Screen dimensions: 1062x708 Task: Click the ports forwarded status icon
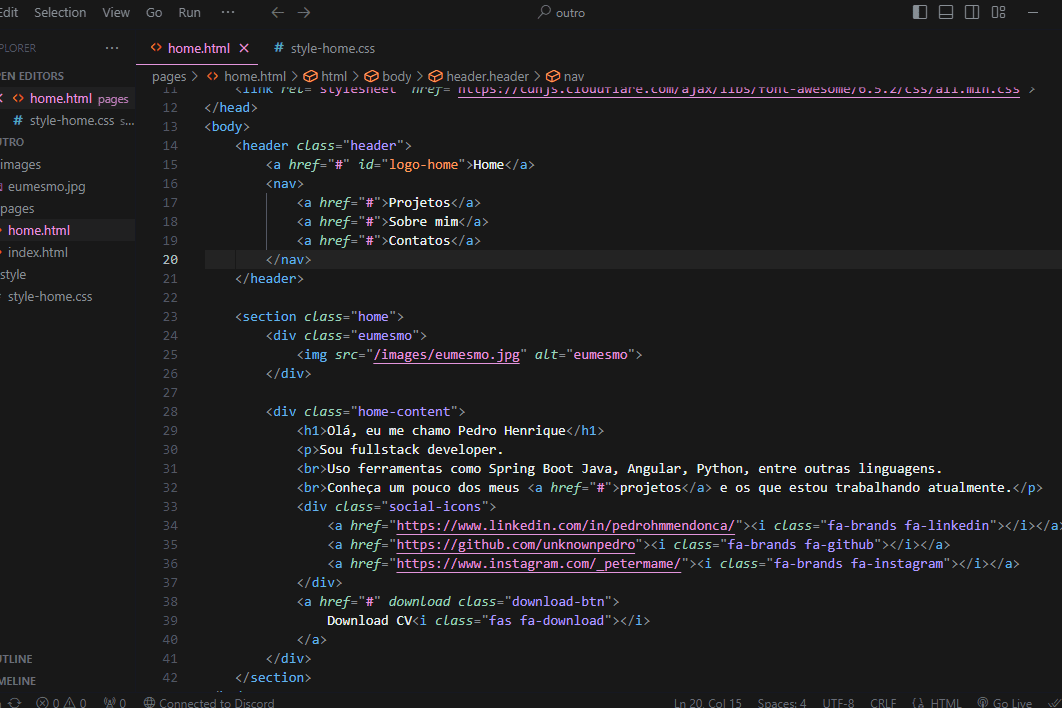(114, 703)
